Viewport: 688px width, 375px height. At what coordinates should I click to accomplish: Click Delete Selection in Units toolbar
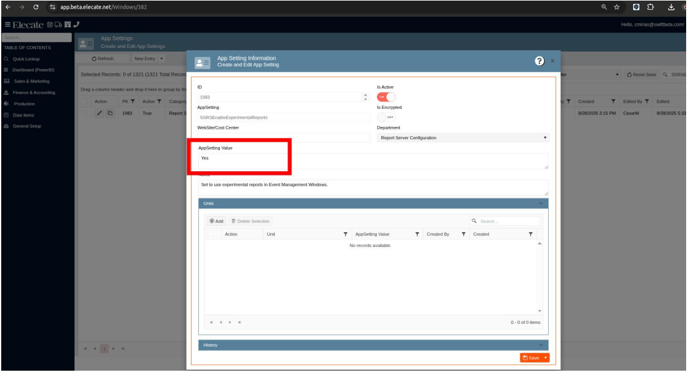[x=251, y=221]
